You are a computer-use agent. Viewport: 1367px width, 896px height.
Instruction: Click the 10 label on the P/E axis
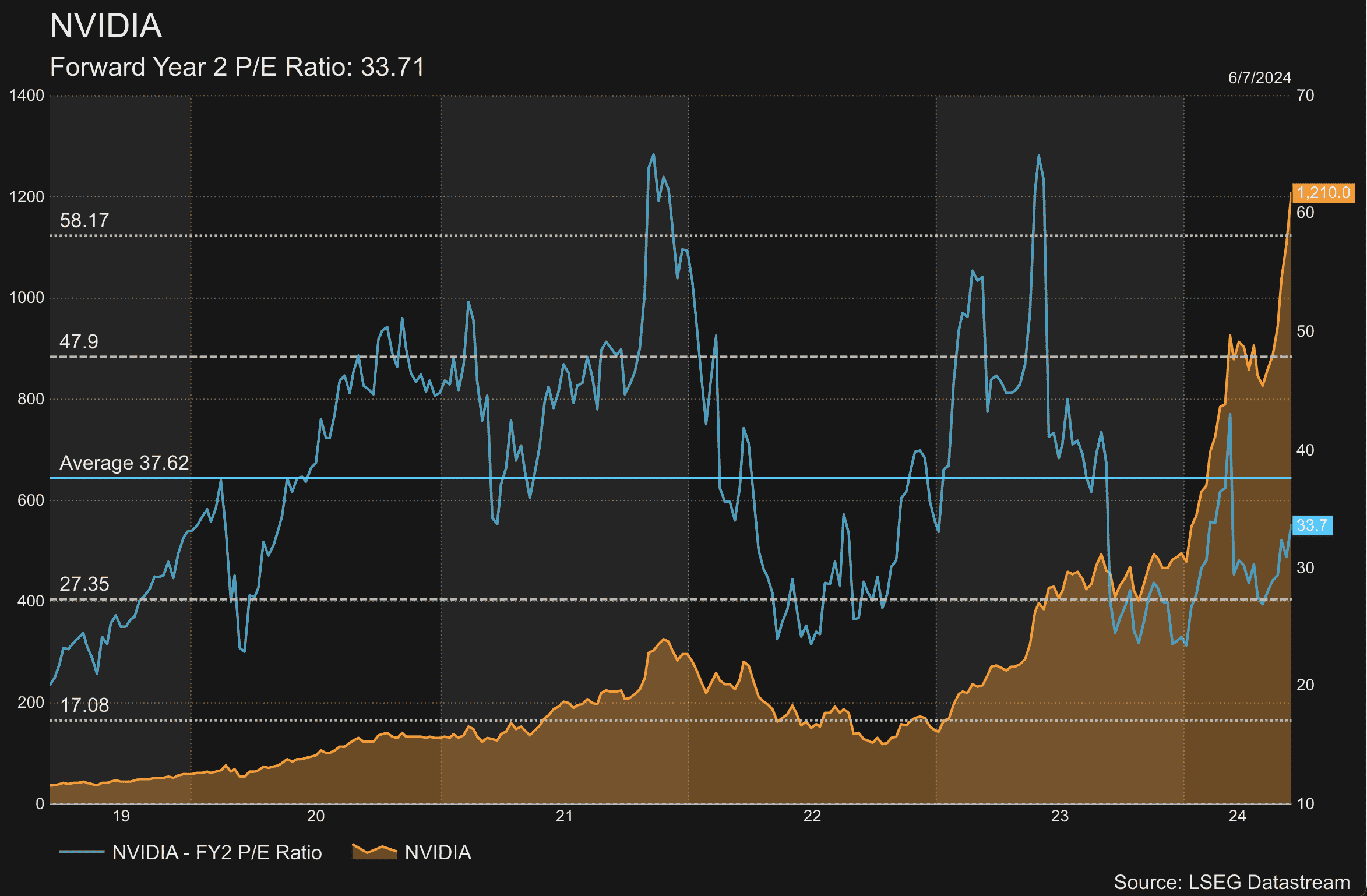pyautogui.click(x=1305, y=804)
